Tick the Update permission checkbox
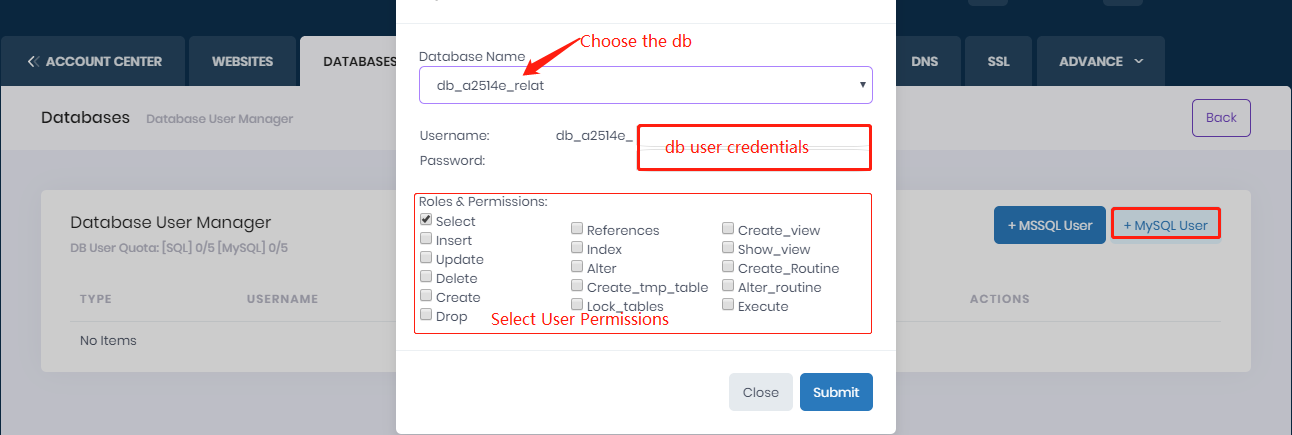Image resolution: width=1292 pixels, height=435 pixels. pos(427,259)
